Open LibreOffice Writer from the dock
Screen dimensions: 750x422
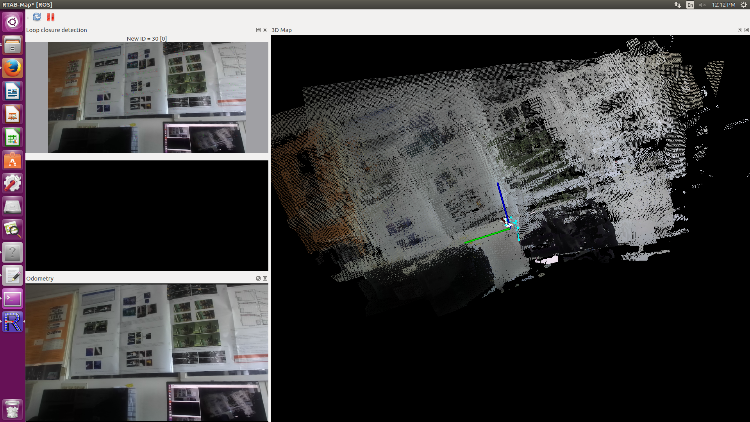(13, 91)
